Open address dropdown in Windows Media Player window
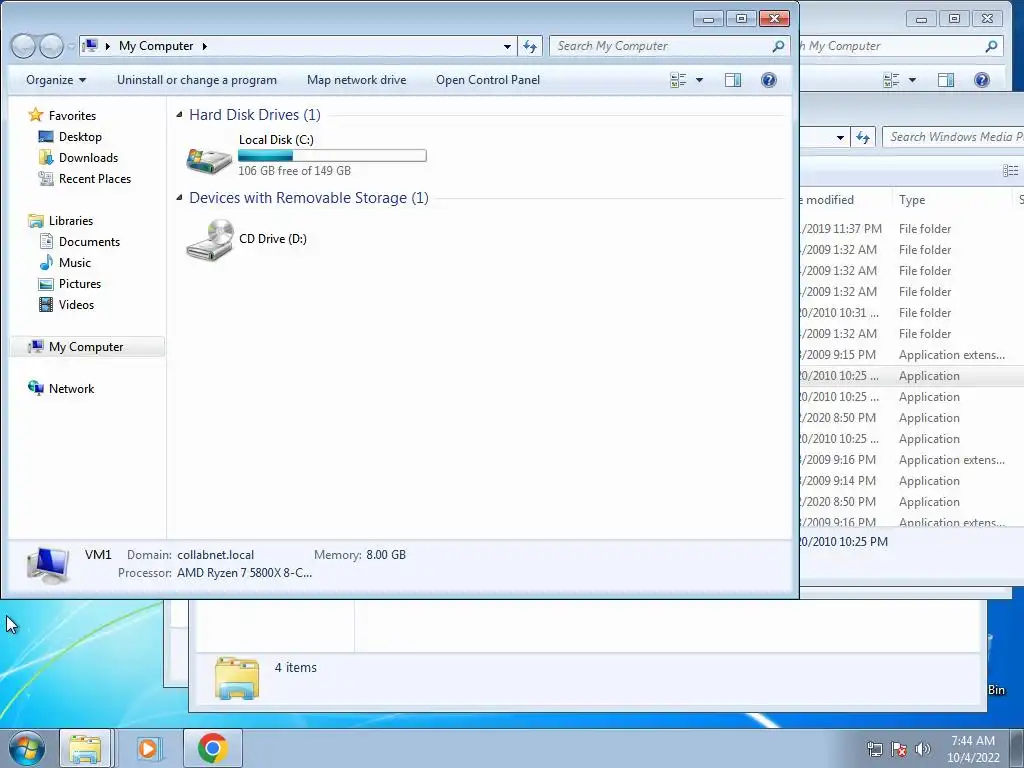 click(840, 138)
